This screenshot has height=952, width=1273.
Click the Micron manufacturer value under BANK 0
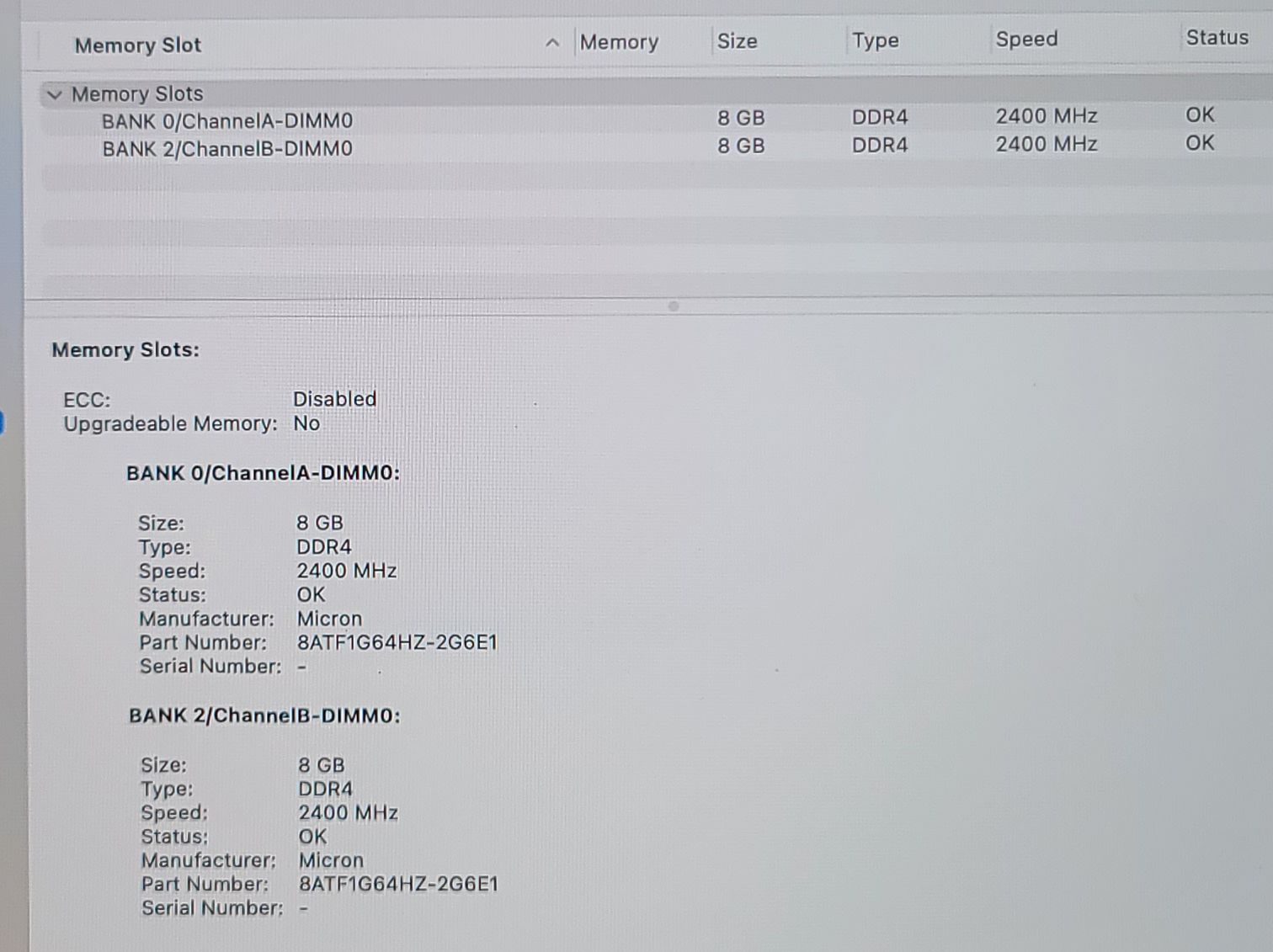[329, 619]
